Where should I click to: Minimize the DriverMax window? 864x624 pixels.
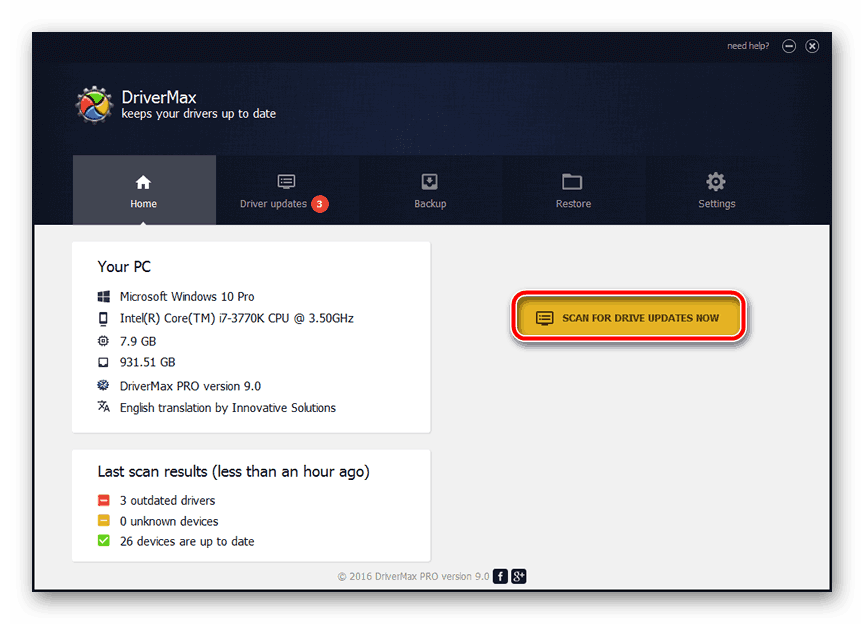789,46
